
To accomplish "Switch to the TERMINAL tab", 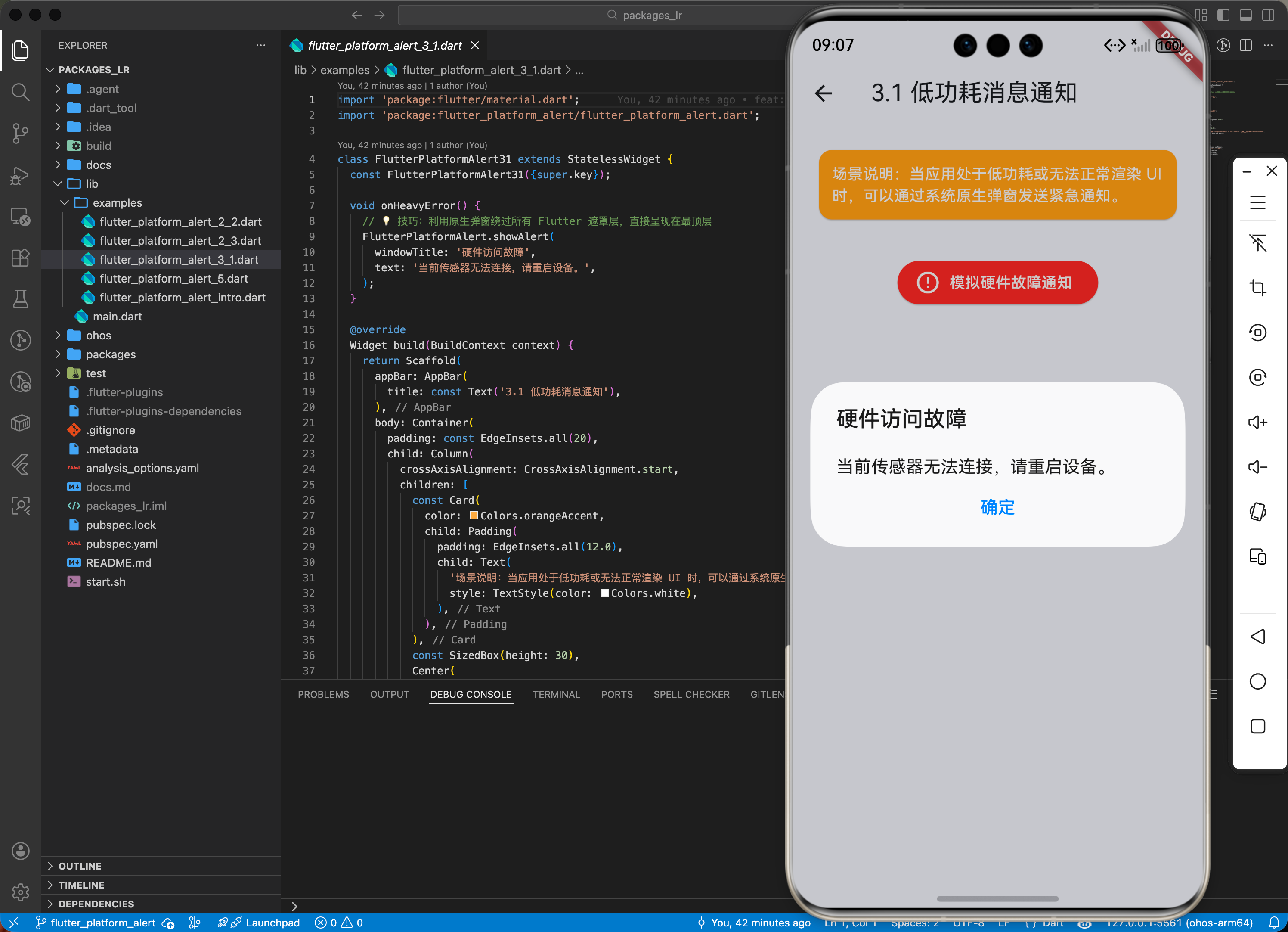I will [556, 694].
